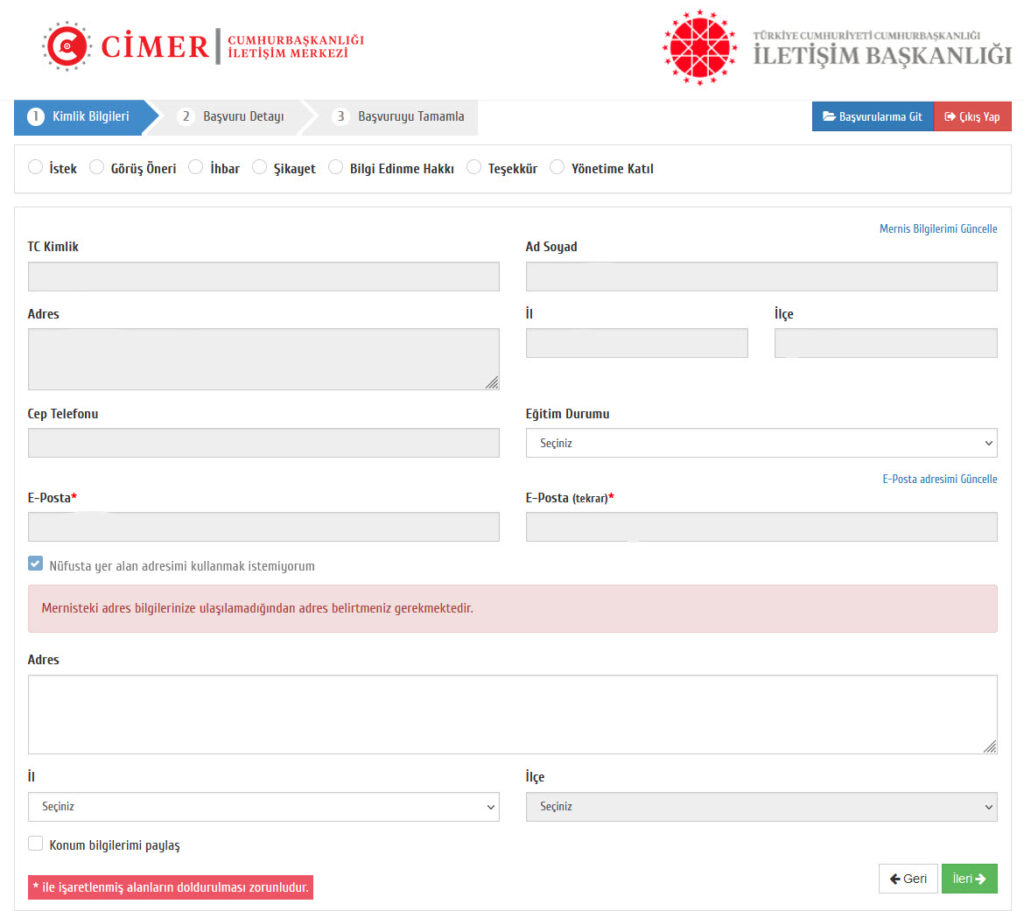
Task: Open the İlçe selection dropdown
Action: [x=761, y=807]
